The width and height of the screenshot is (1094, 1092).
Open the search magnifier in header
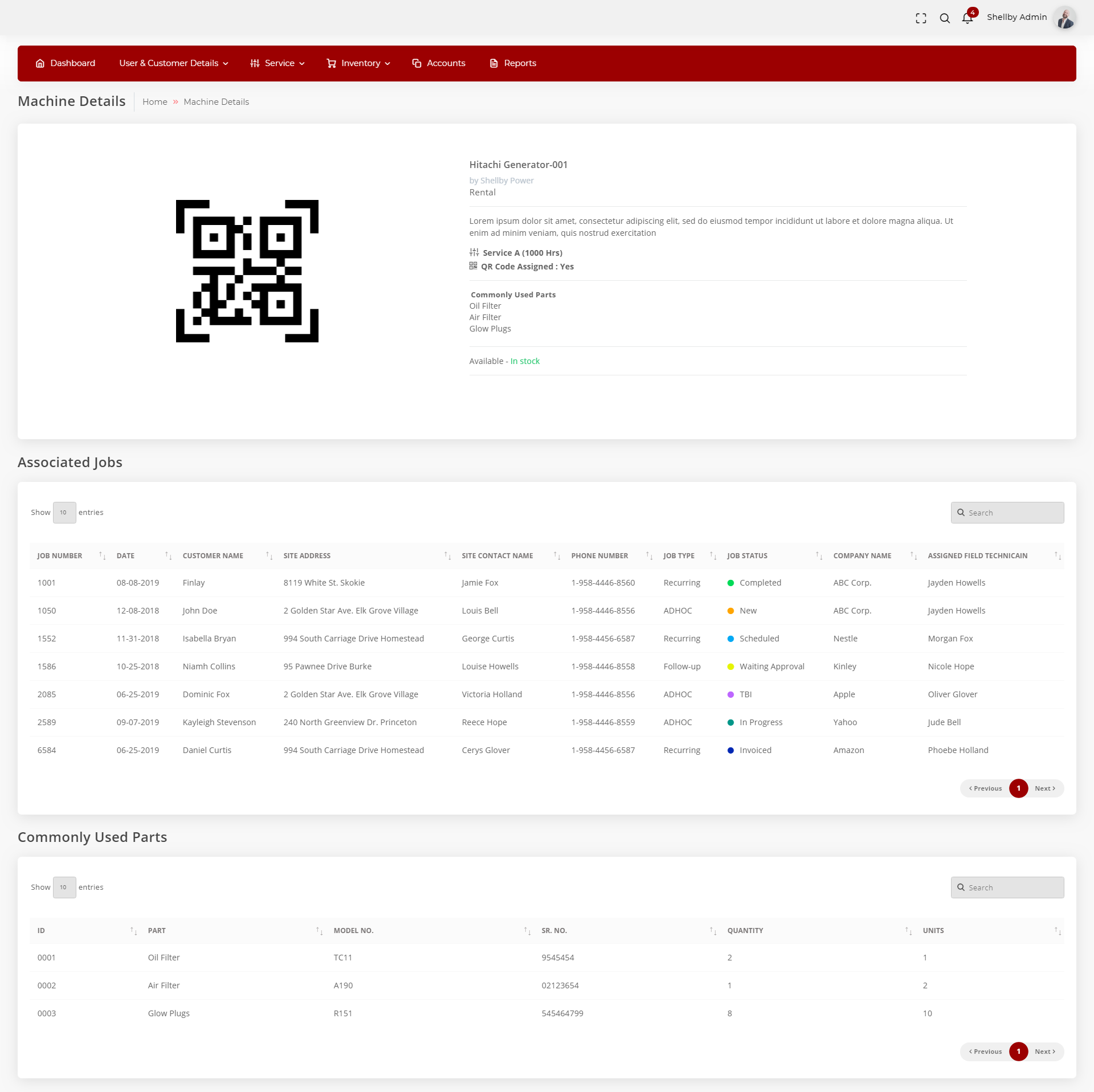coord(945,18)
